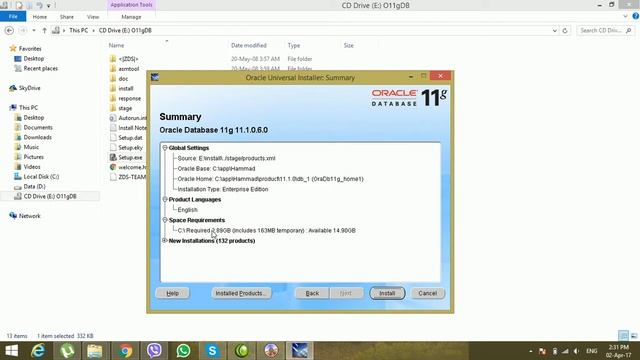Open the Home ribbon tab in Explorer
Viewport: 640px width, 360px height.
[x=40, y=17]
